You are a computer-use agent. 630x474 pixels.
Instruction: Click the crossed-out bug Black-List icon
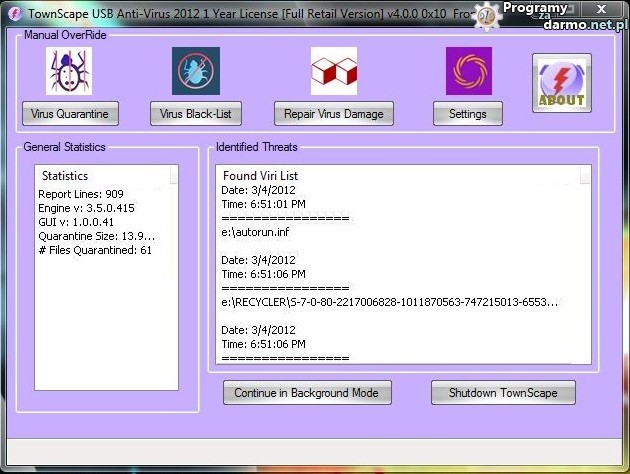click(x=195, y=71)
